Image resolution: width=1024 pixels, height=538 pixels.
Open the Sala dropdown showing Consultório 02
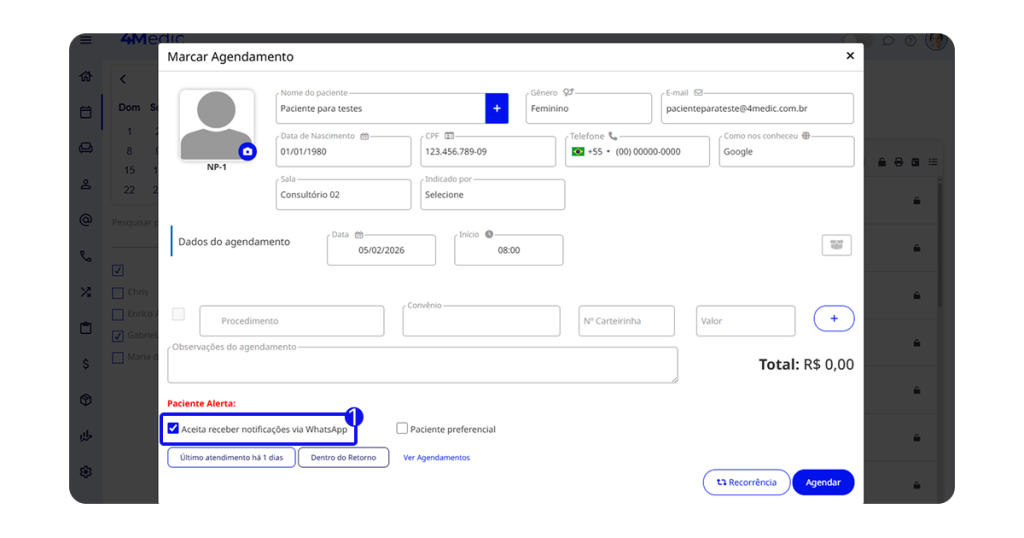342,195
